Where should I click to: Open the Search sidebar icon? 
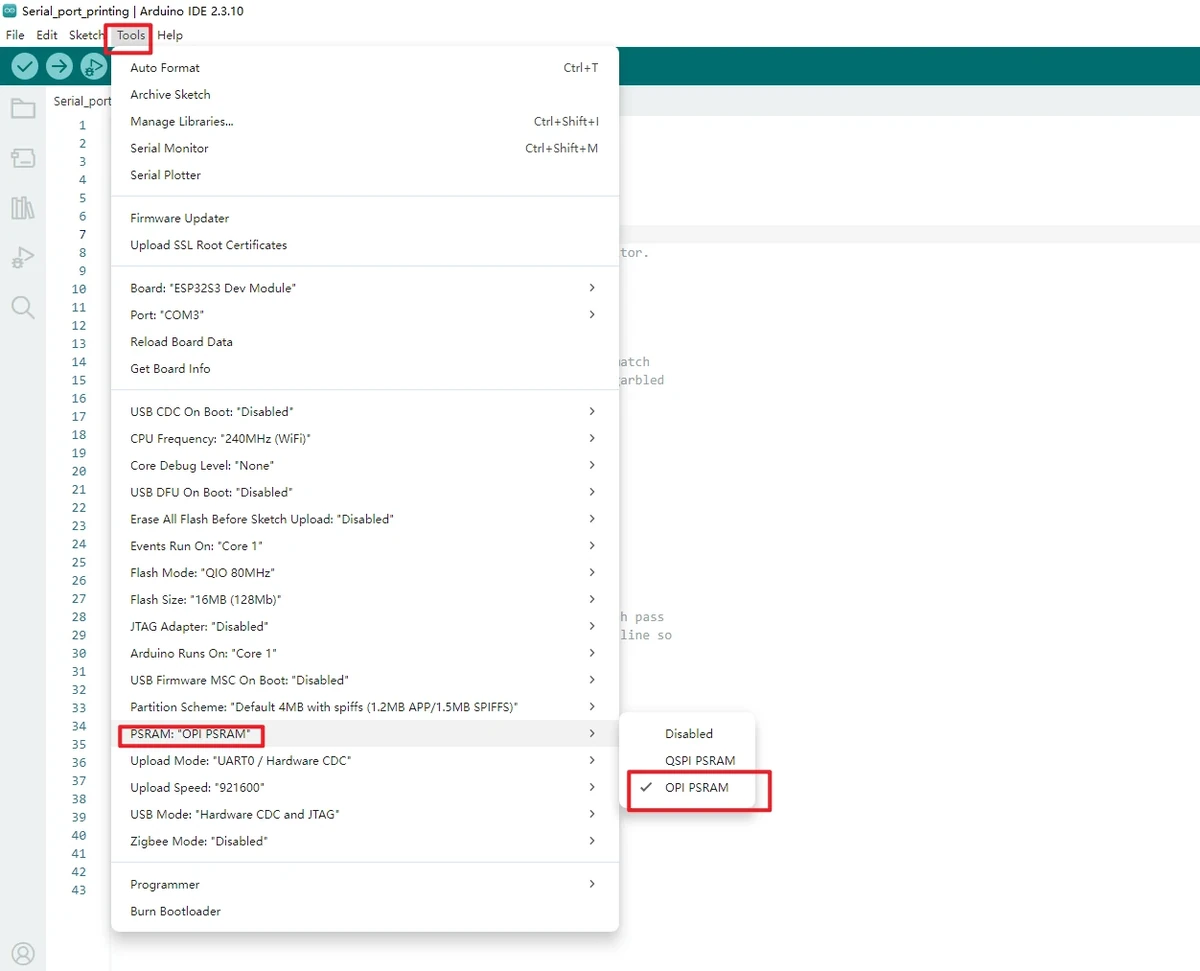pyautogui.click(x=23, y=307)
